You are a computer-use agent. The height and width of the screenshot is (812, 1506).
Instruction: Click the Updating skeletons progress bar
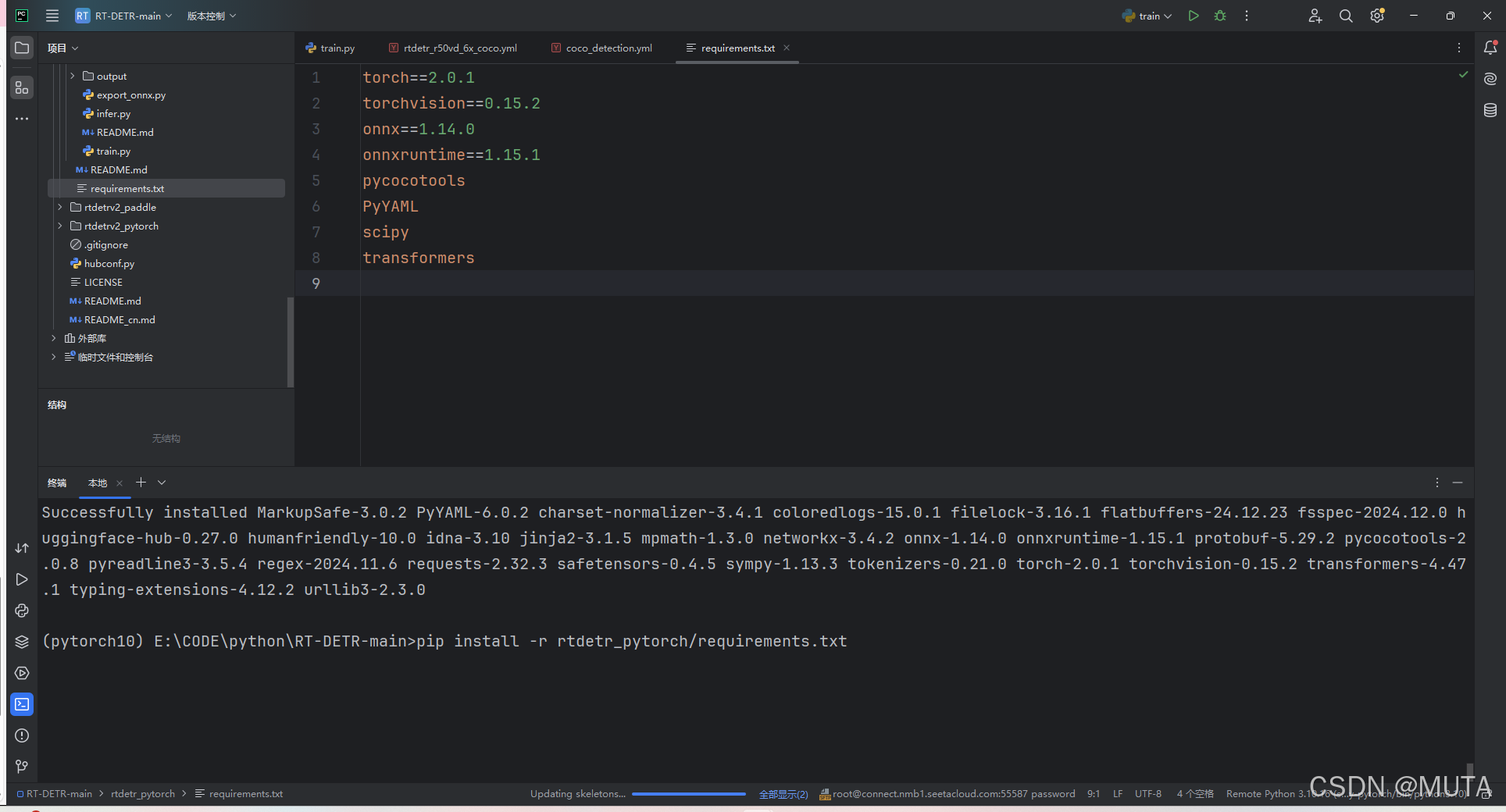(688, 794)
